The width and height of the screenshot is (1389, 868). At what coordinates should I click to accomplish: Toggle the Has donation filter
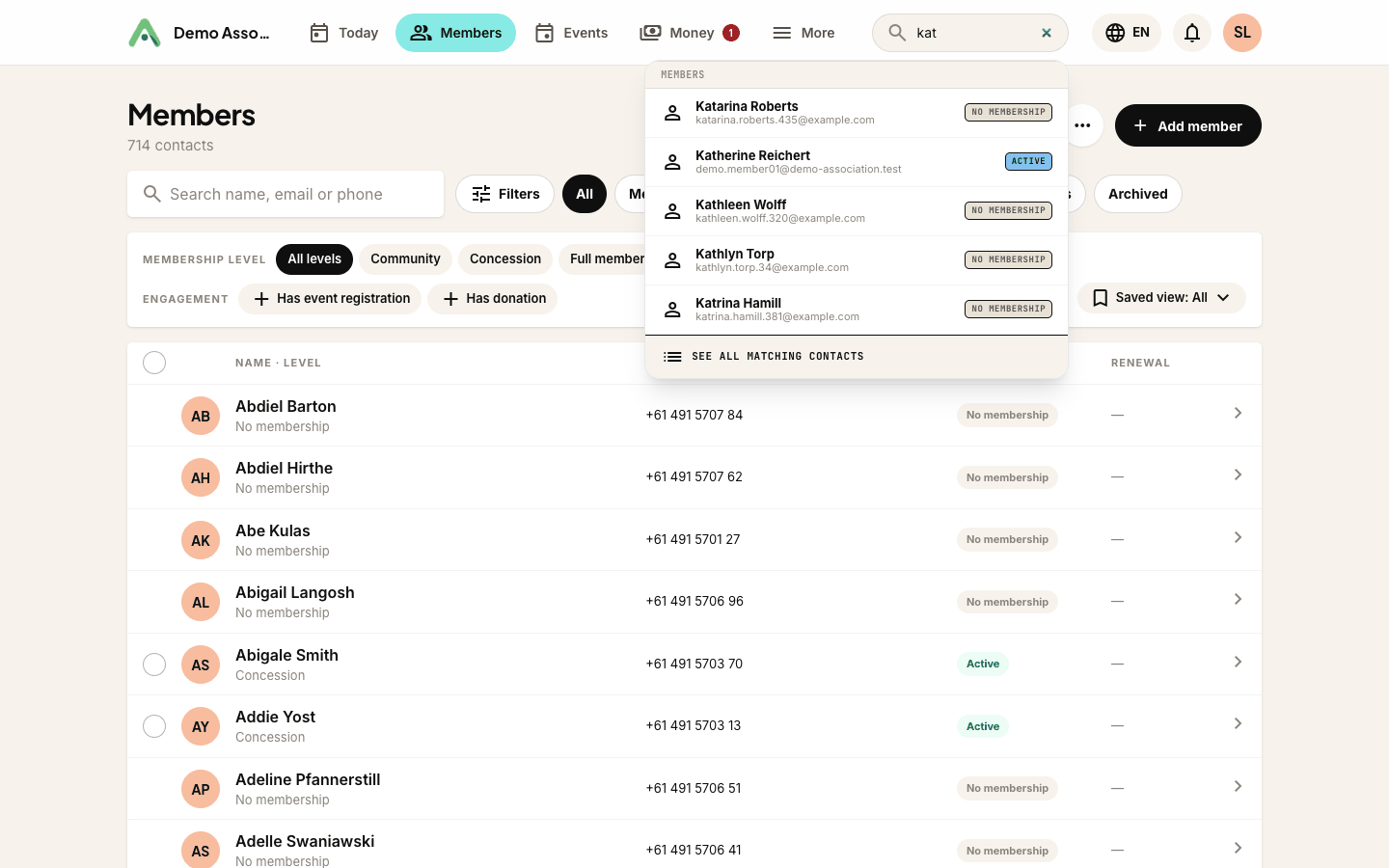coord(493,299)
